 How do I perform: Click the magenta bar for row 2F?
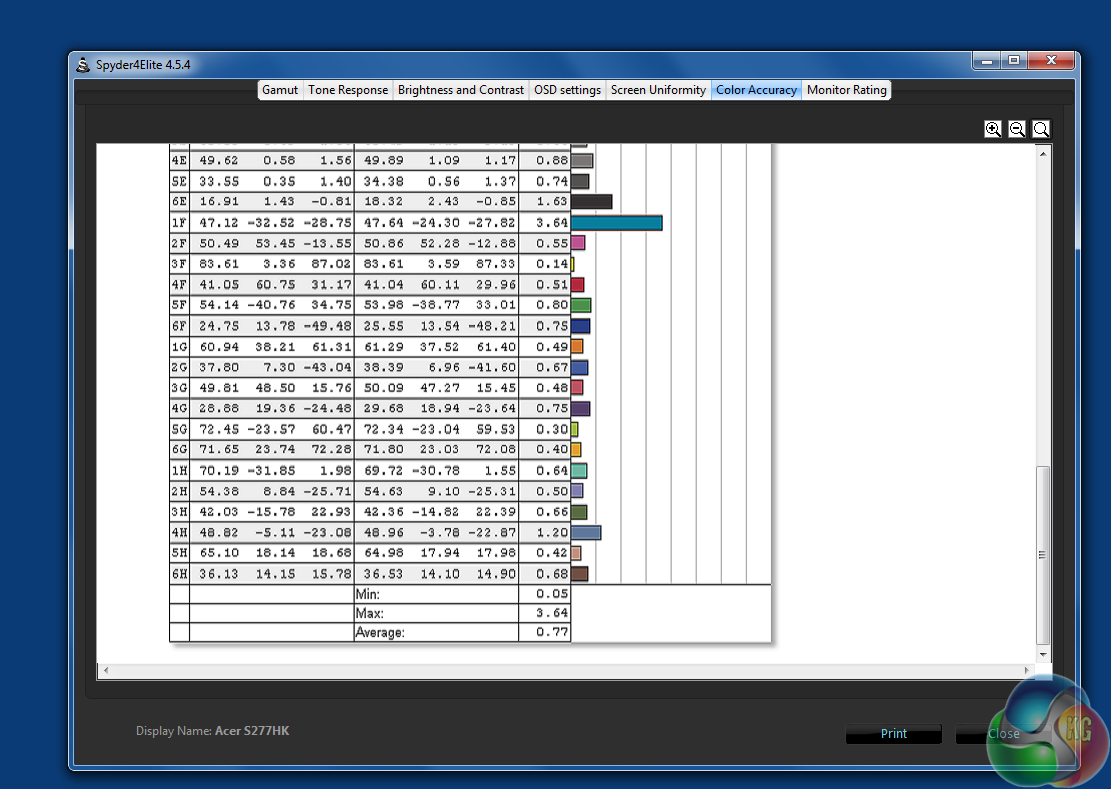[x=578, y=243]
